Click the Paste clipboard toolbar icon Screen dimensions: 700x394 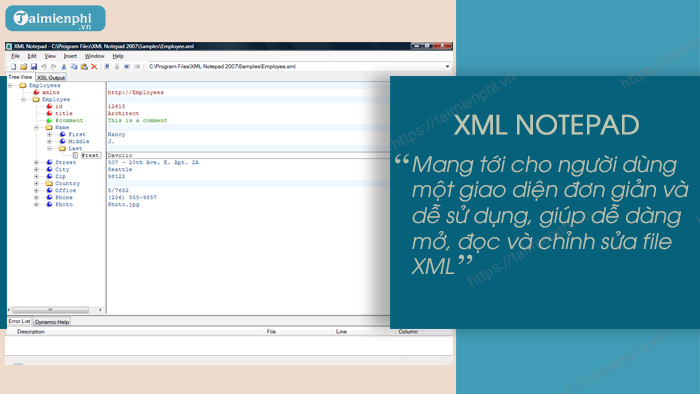pyautogui.click(x=84, y=66)
